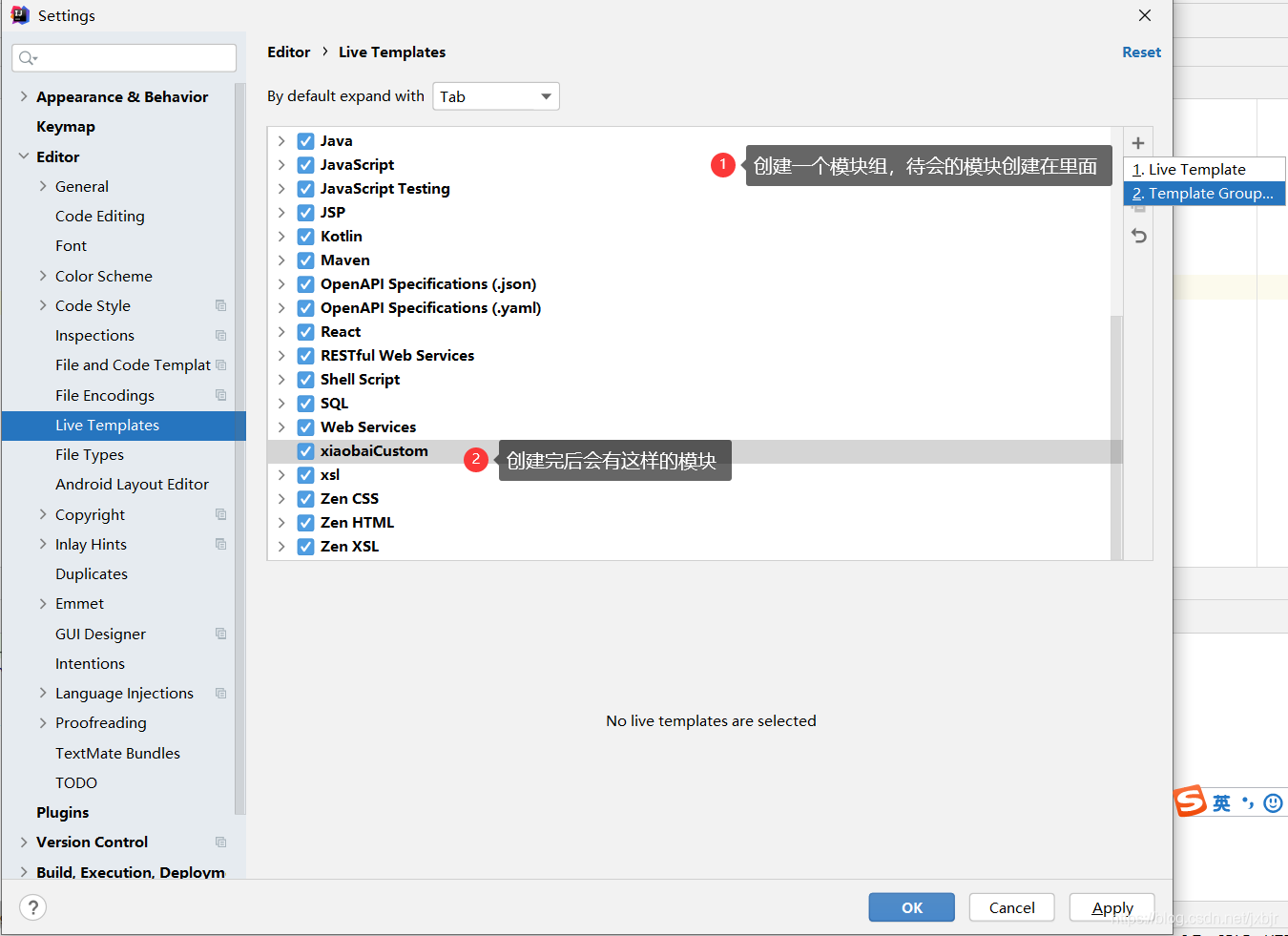
Task: Click project-level icon next to Inlay Hints
Action: [221, 544]
